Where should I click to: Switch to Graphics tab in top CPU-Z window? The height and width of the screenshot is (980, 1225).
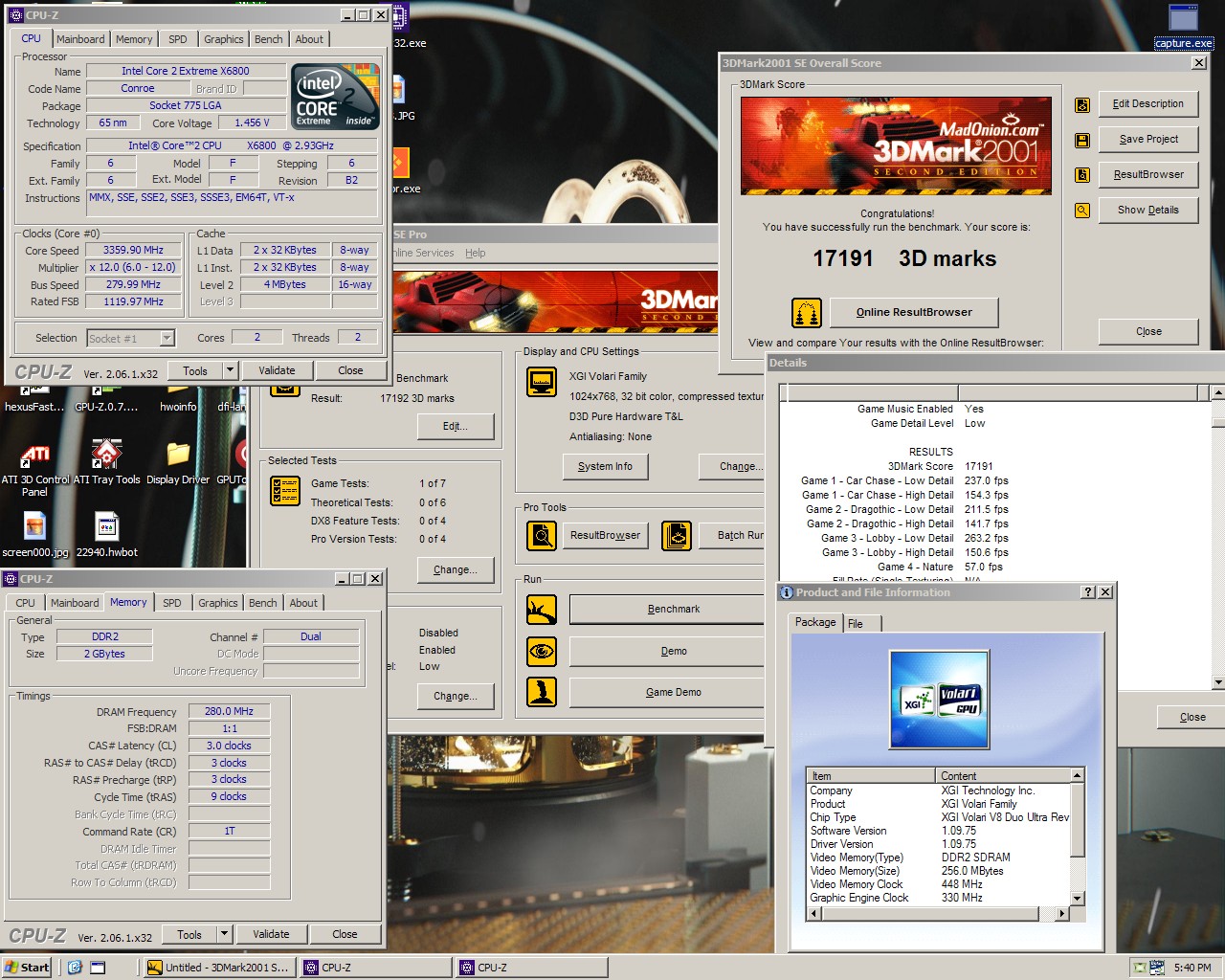click(223, 39)
